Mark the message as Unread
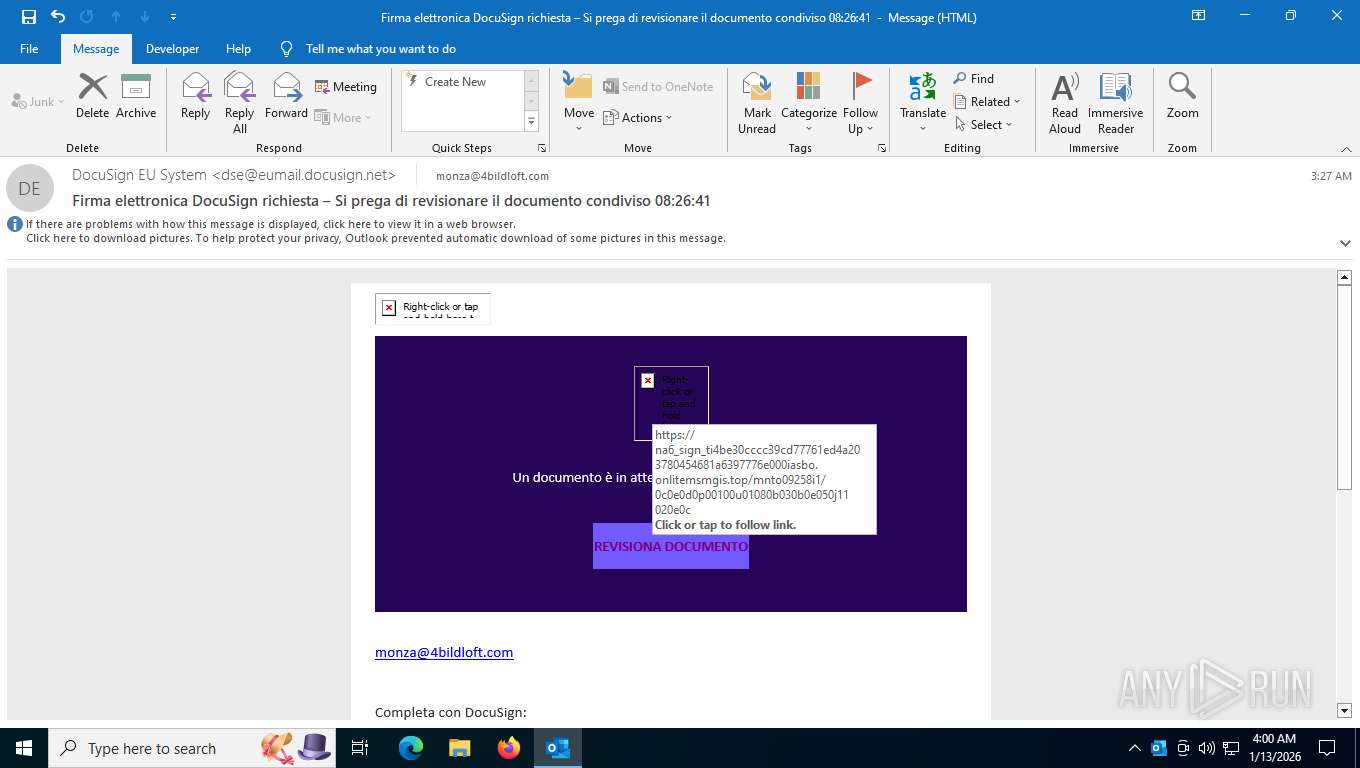 [x=757, y=103]
